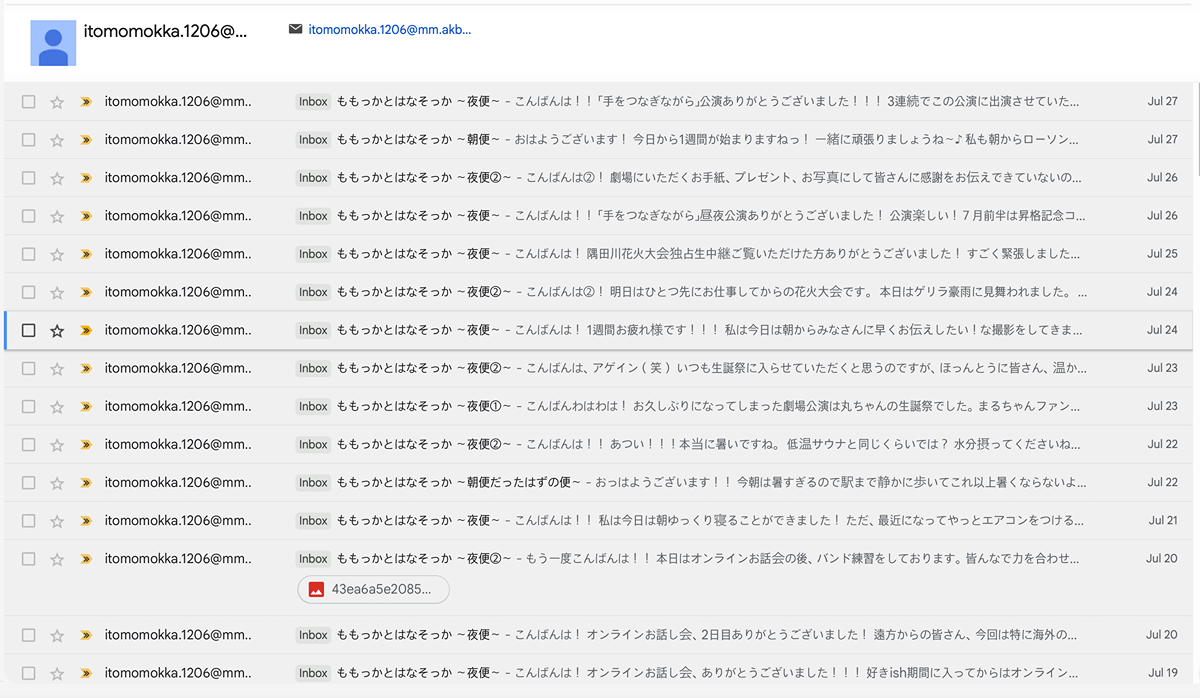Click Inbox label on Jul 26 夜便② email
The width and height of the screenshot is (1200, 698).
click(313, 178)
